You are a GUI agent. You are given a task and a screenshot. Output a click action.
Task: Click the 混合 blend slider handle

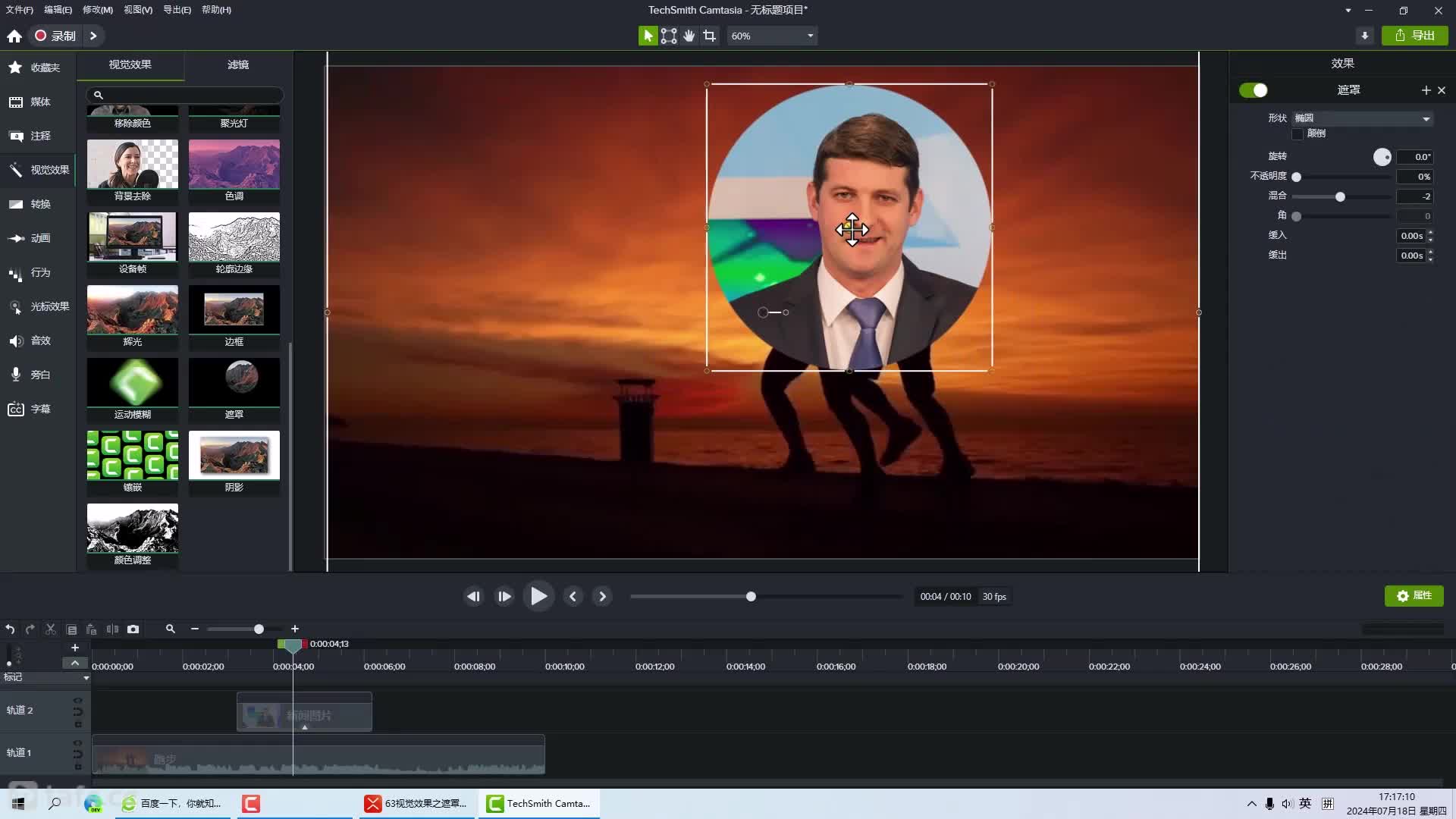(x=1340, y=197)
